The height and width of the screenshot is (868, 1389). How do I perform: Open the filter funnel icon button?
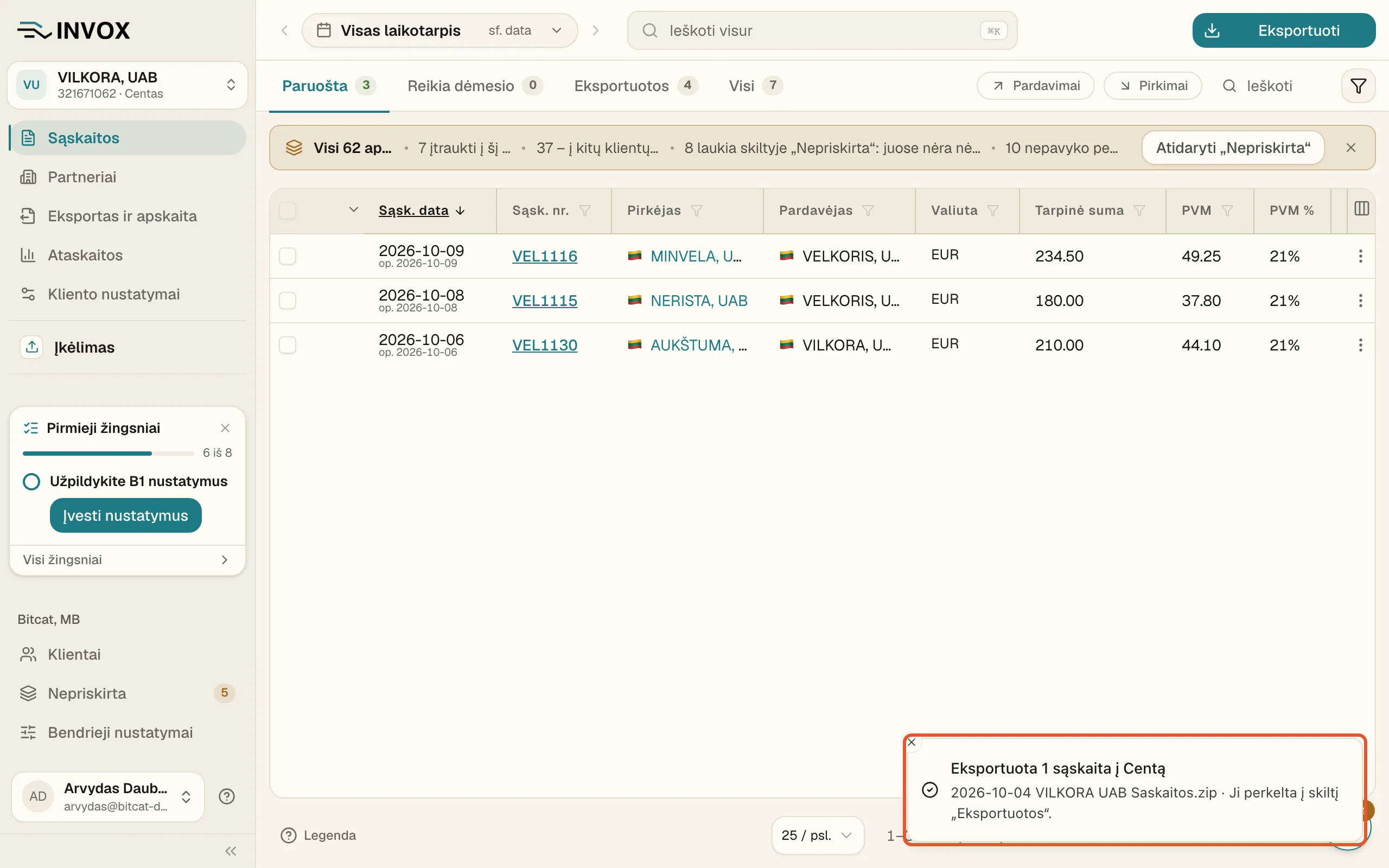pyautogui.click(x=1358, y=86)
